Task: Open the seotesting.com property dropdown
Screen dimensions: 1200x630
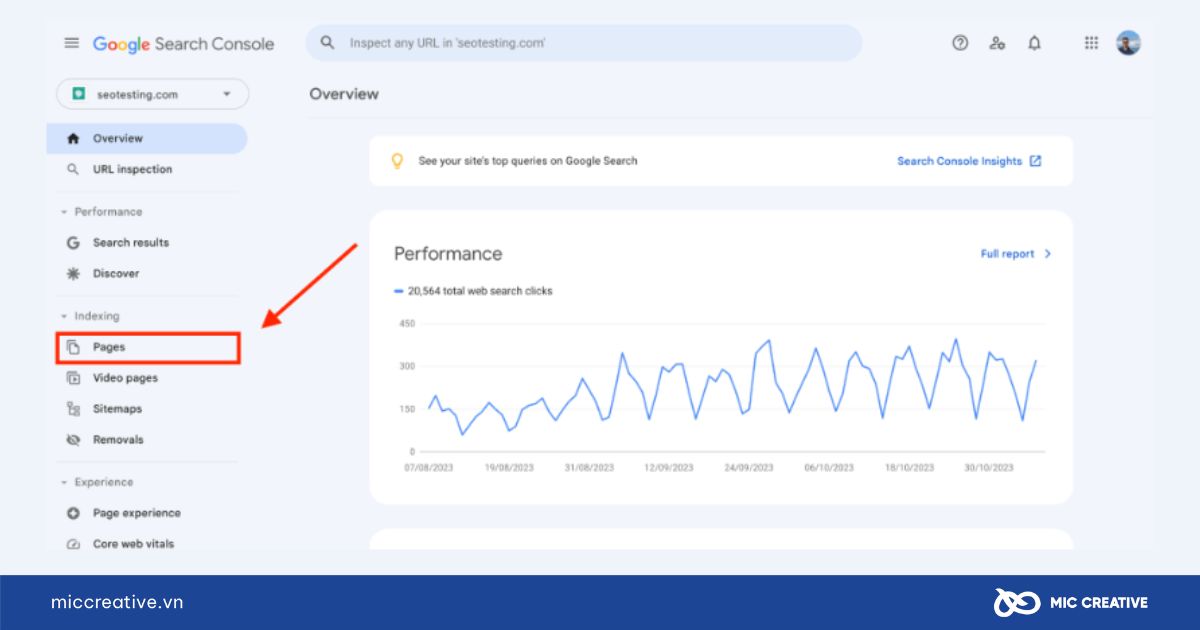Action: 153,94
